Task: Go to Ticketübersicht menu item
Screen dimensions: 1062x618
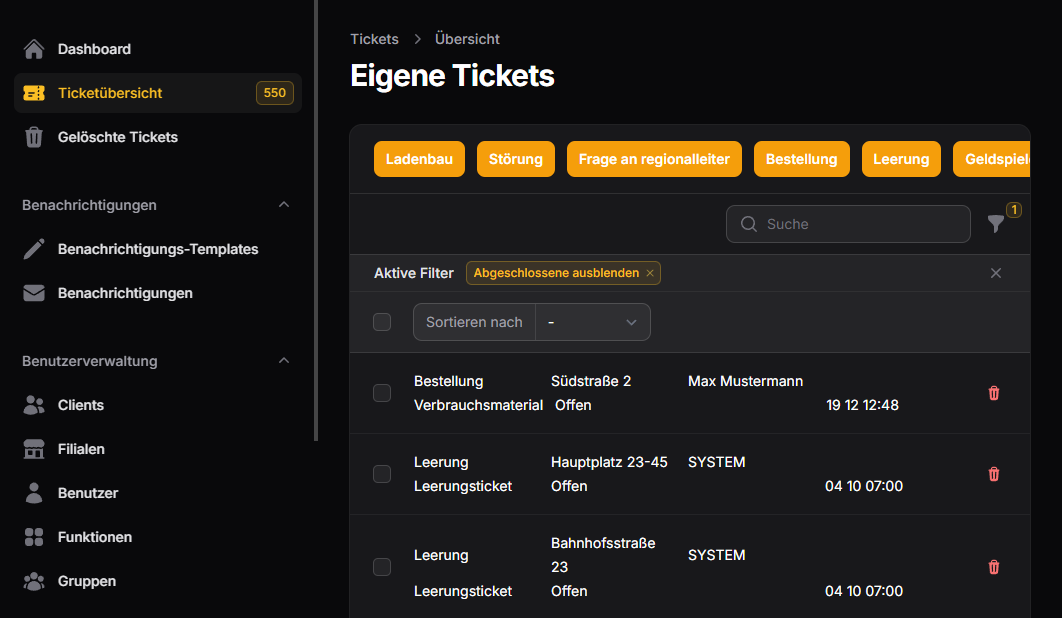Action: pyautogui.click(x=158, y=93)
